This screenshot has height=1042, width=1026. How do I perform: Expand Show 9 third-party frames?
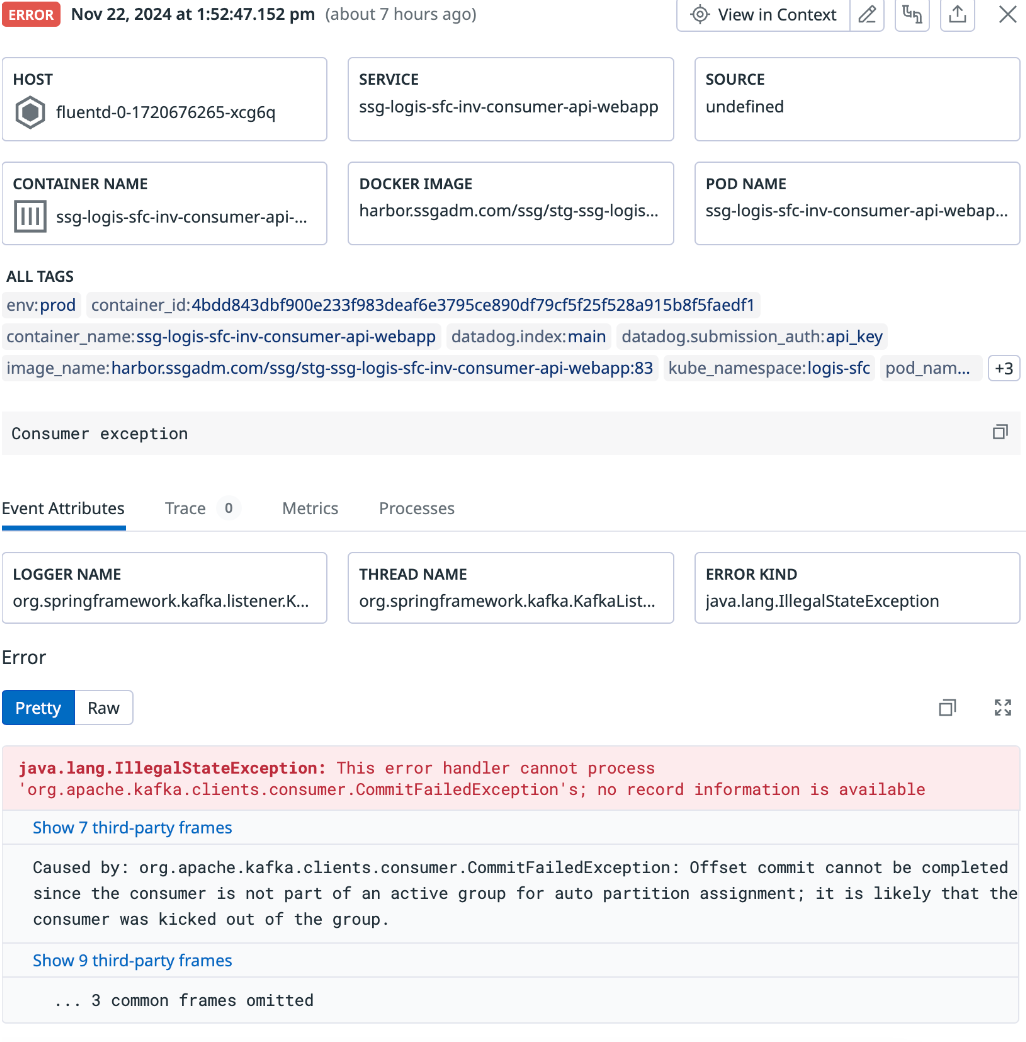coord(132,961)
